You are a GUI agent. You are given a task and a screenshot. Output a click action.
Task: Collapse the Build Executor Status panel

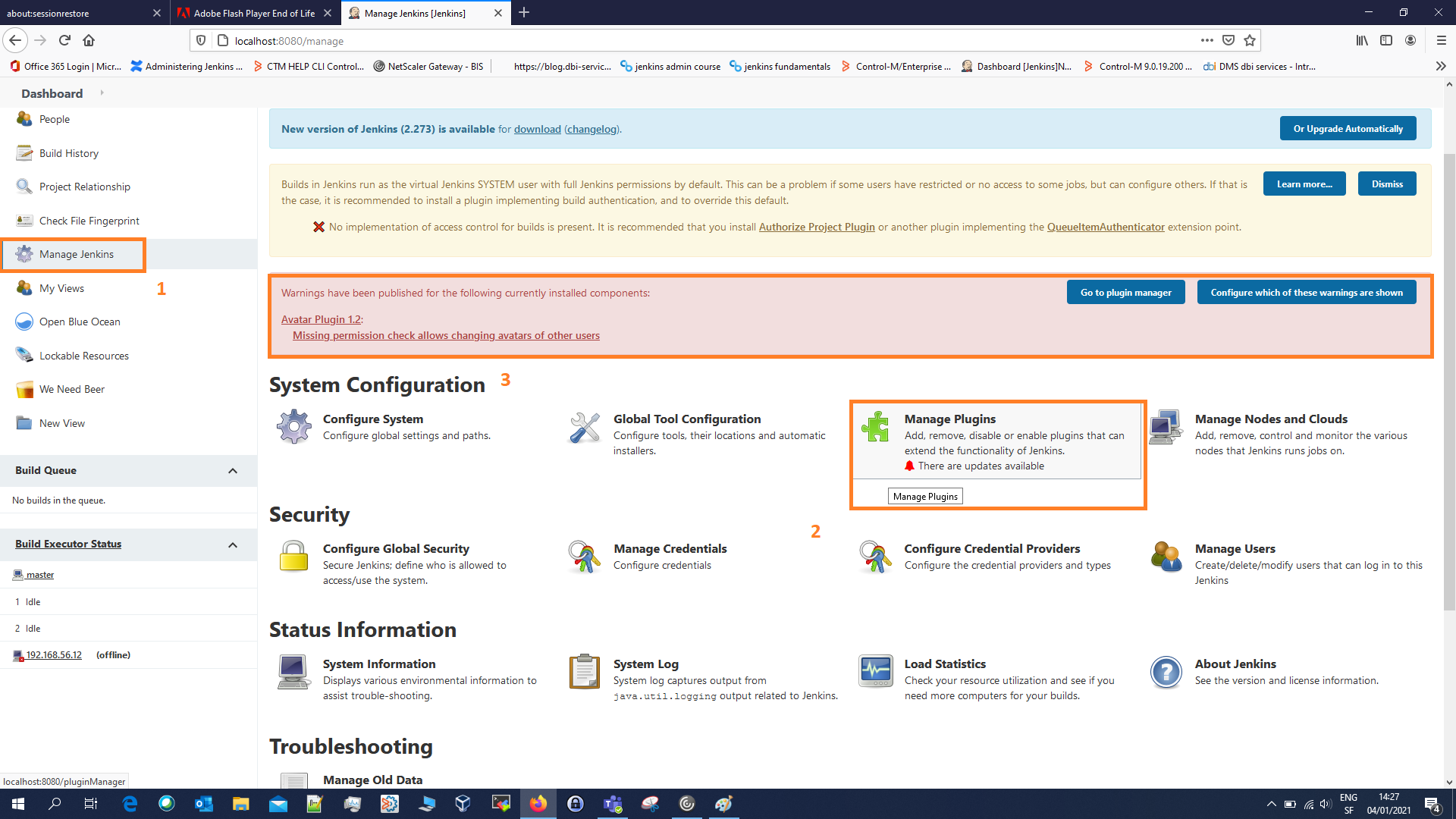(233, 544)
